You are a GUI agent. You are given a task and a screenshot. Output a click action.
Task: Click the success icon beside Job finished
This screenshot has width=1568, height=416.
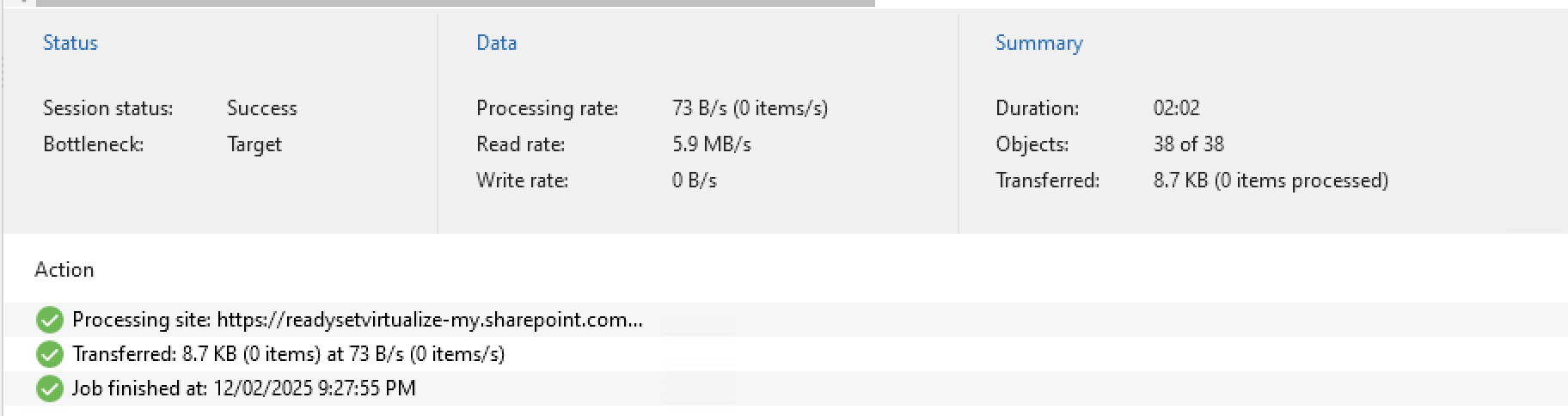tap(50, 388)
